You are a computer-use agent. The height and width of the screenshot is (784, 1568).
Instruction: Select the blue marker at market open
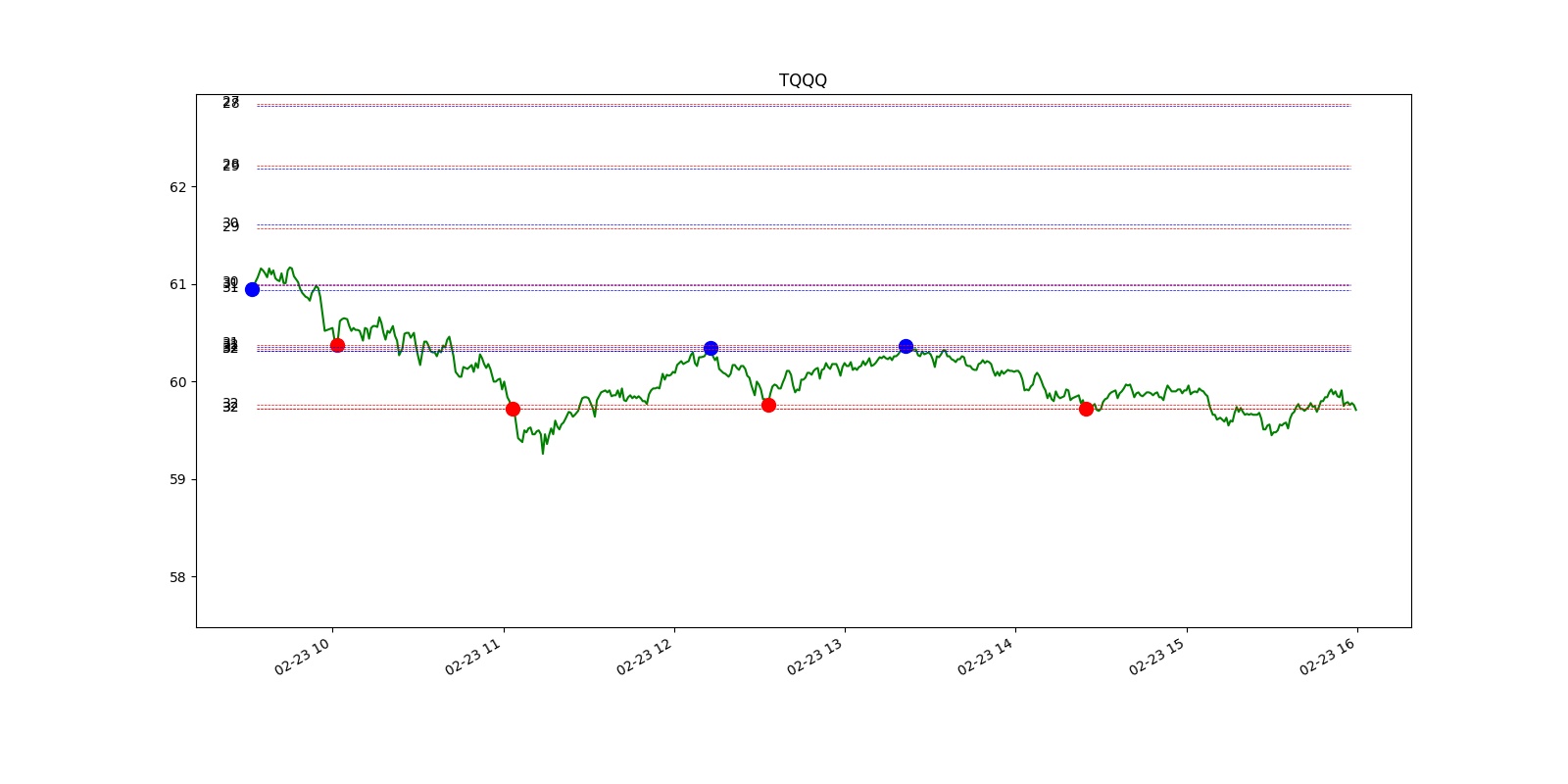252,289
